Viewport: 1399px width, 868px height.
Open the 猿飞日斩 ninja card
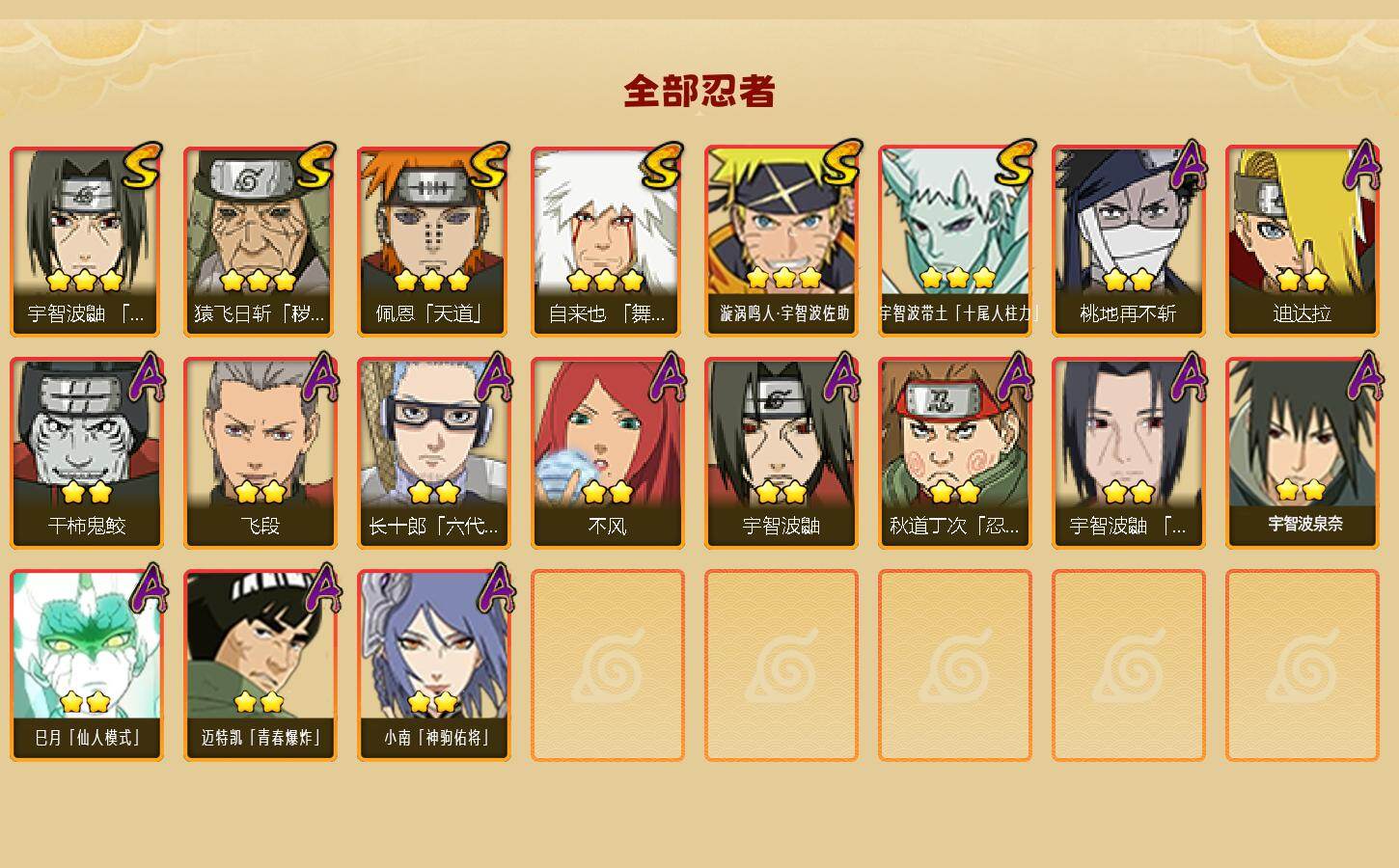[x=260, y=241]
